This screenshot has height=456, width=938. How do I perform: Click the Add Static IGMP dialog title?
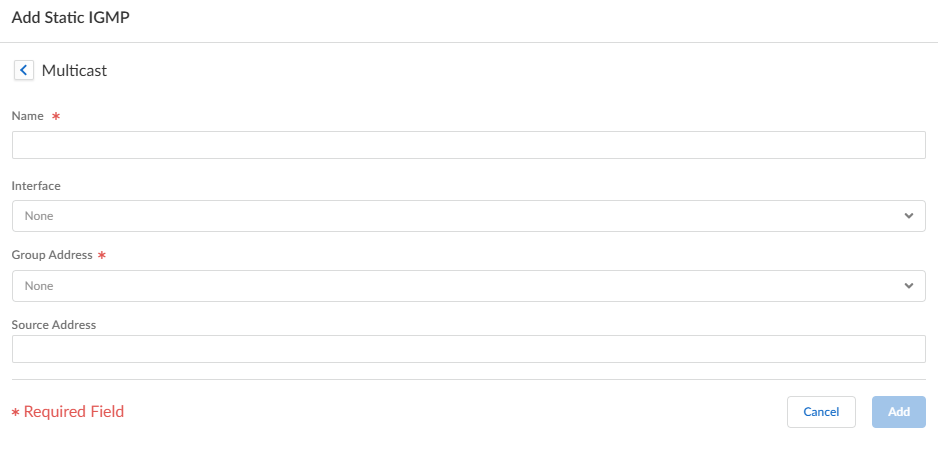coord(70,18)
